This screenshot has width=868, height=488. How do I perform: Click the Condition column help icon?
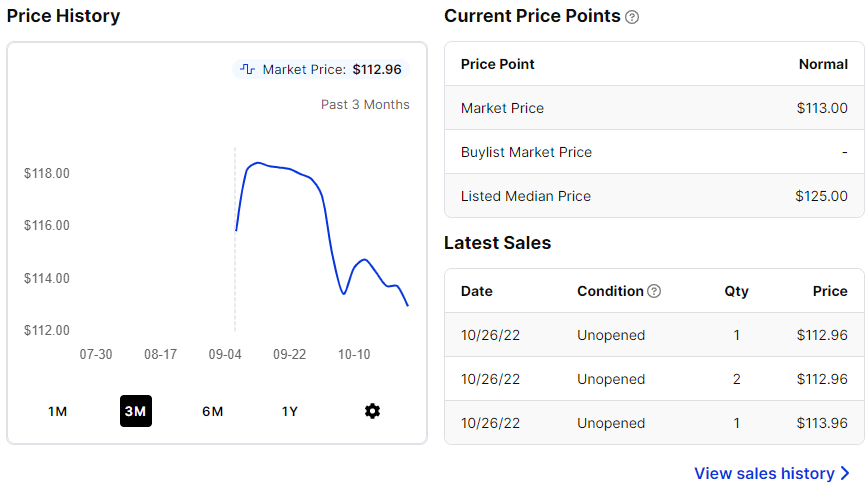654,291
